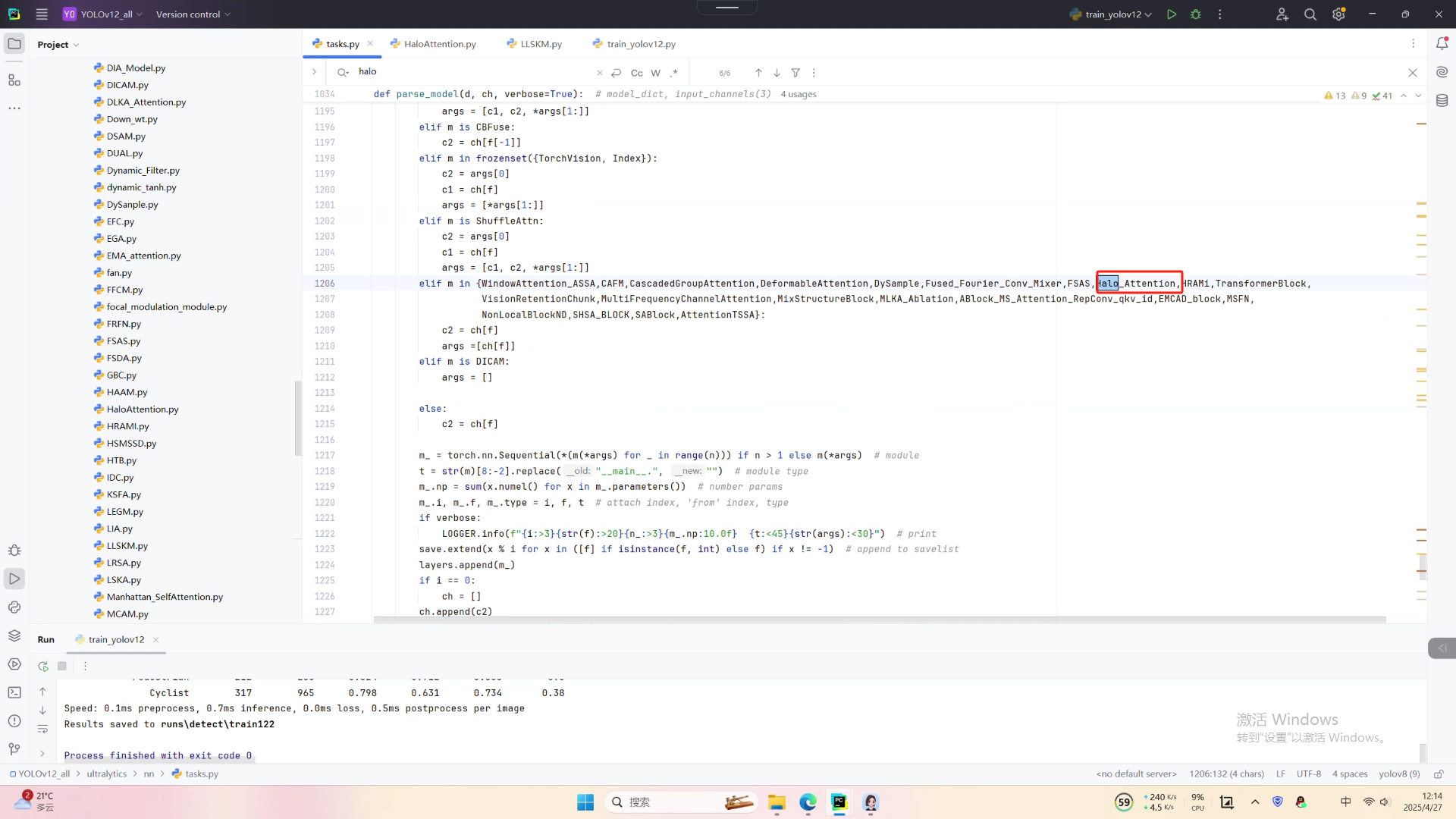
Task: Toggle Match Case (Cc) in search bar
Action: coord(636,73)
